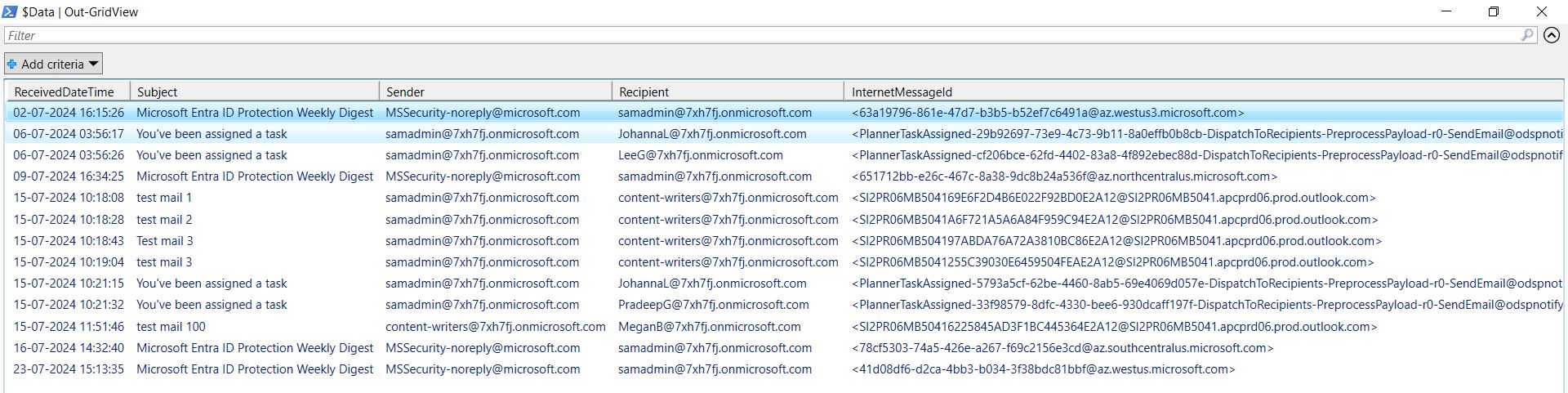Minimize the Out-GridView window
The image size is (1568, 393).
[x=1446, y=11]
